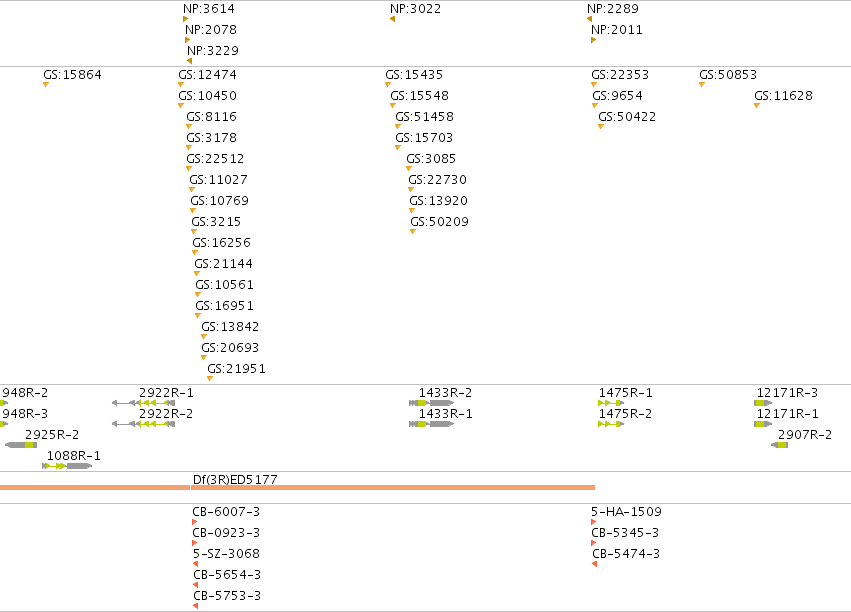Click the GS:22353 insertion
The height and width of the screenshot is (612, 851).
click(x=620, y=75)
